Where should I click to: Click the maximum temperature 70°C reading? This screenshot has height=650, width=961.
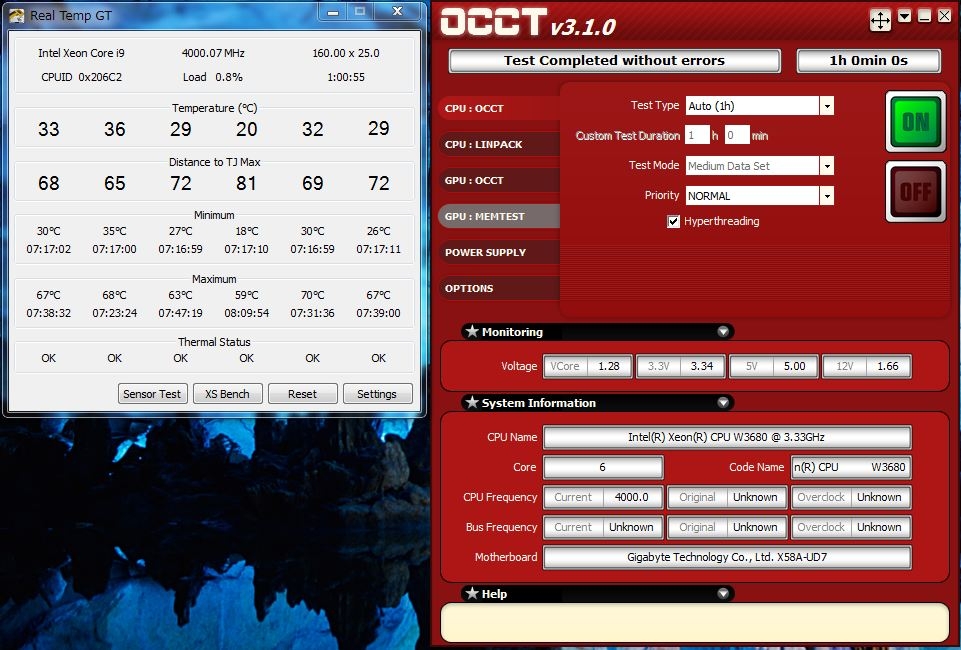coord(313,295)
